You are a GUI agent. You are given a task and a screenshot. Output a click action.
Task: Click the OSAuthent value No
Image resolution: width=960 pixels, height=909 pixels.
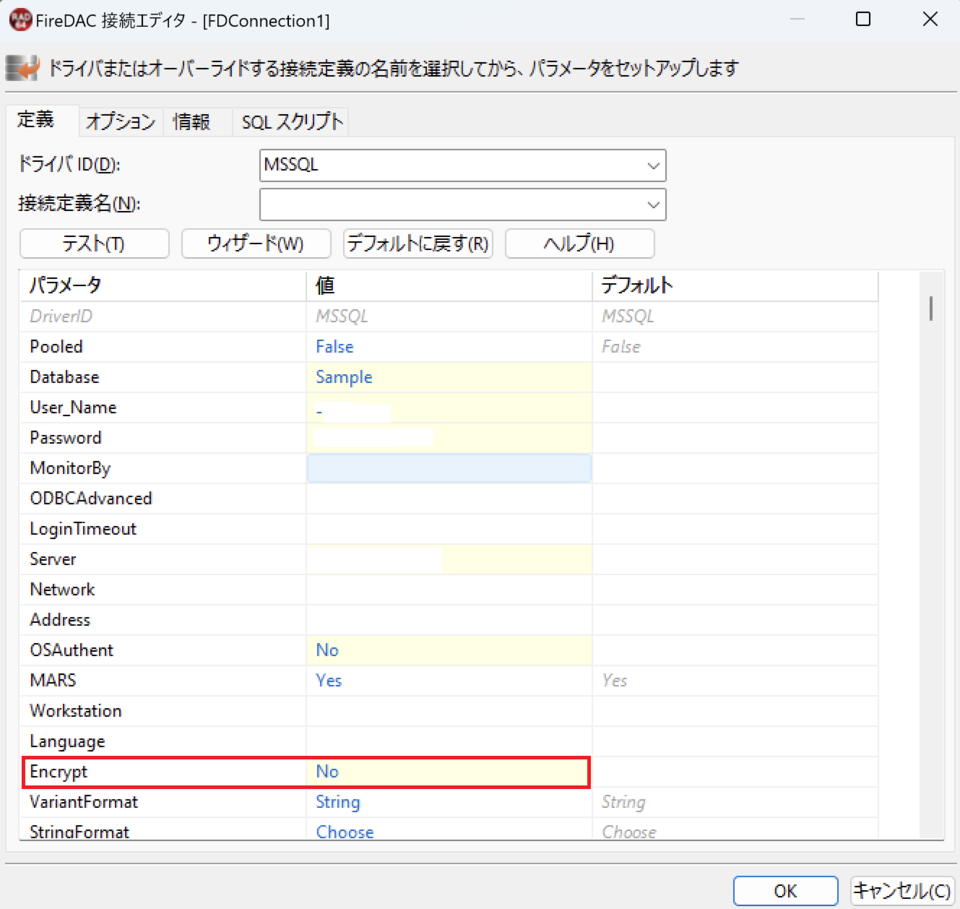coord(327,650)
